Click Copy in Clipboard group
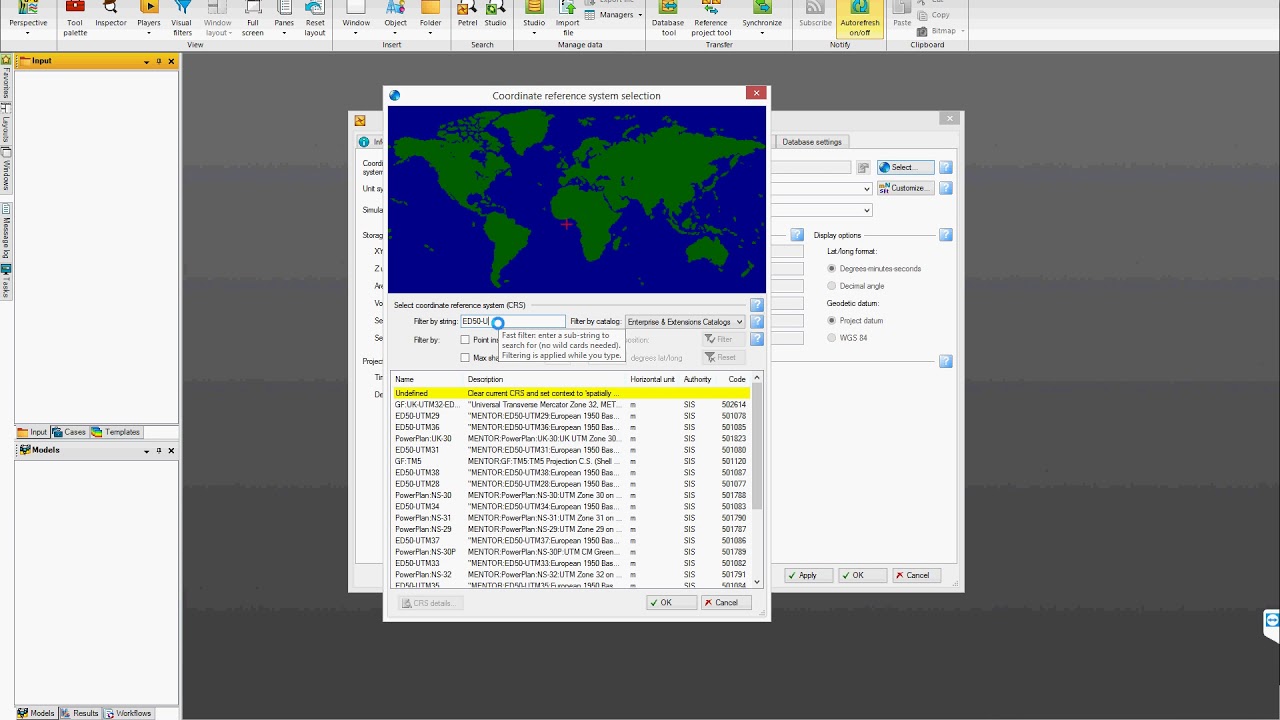 tap(935, 15)
